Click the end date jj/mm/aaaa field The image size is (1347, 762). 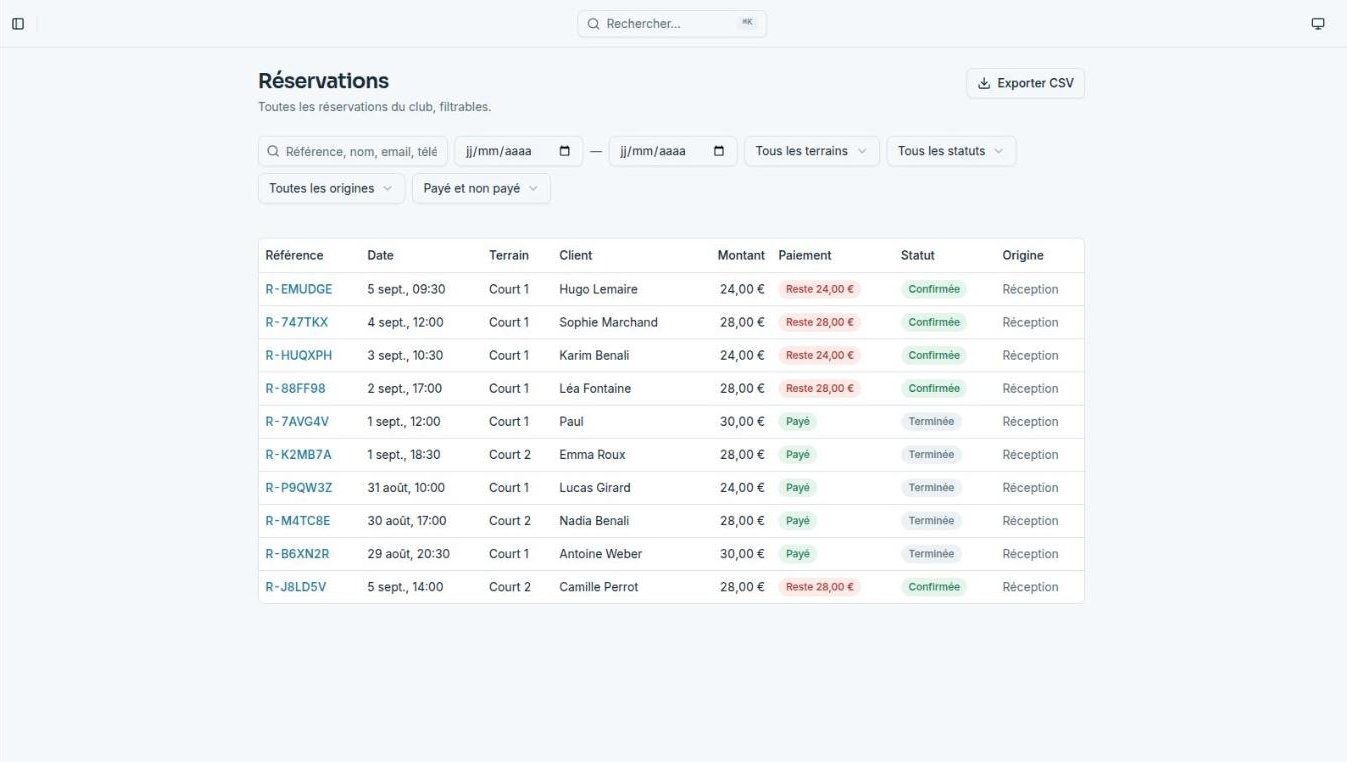pos(672,151)
